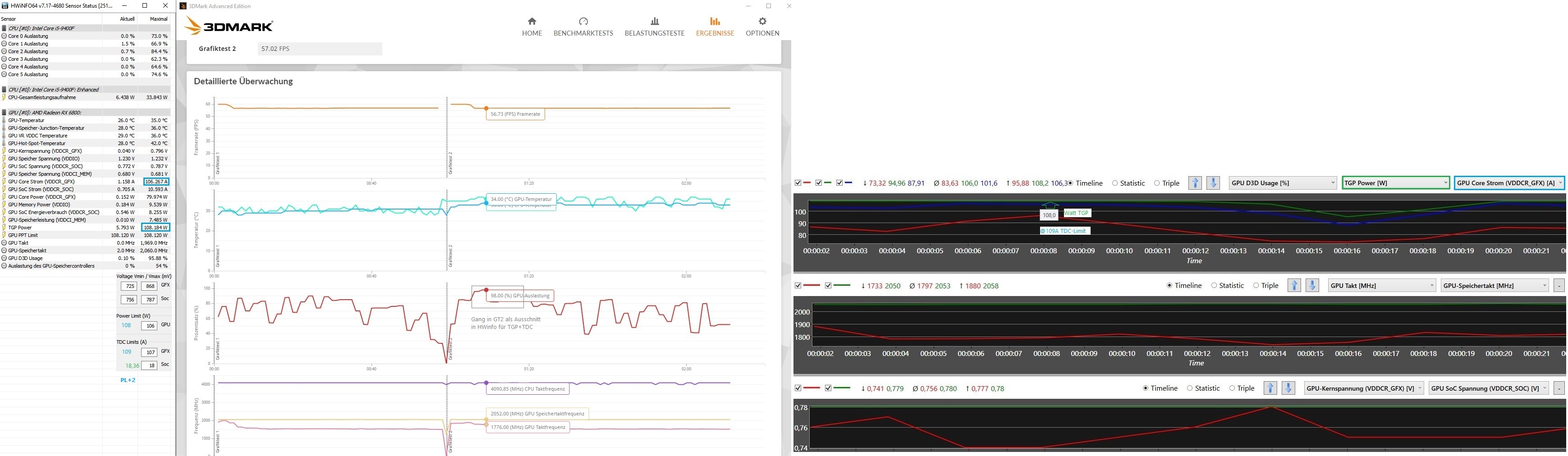This screenshot has height=456, width=1568.
Task: Open the GPU Core Strom (VDDCR_GFX) [A] dropdown
Action: coord(1510,183)
